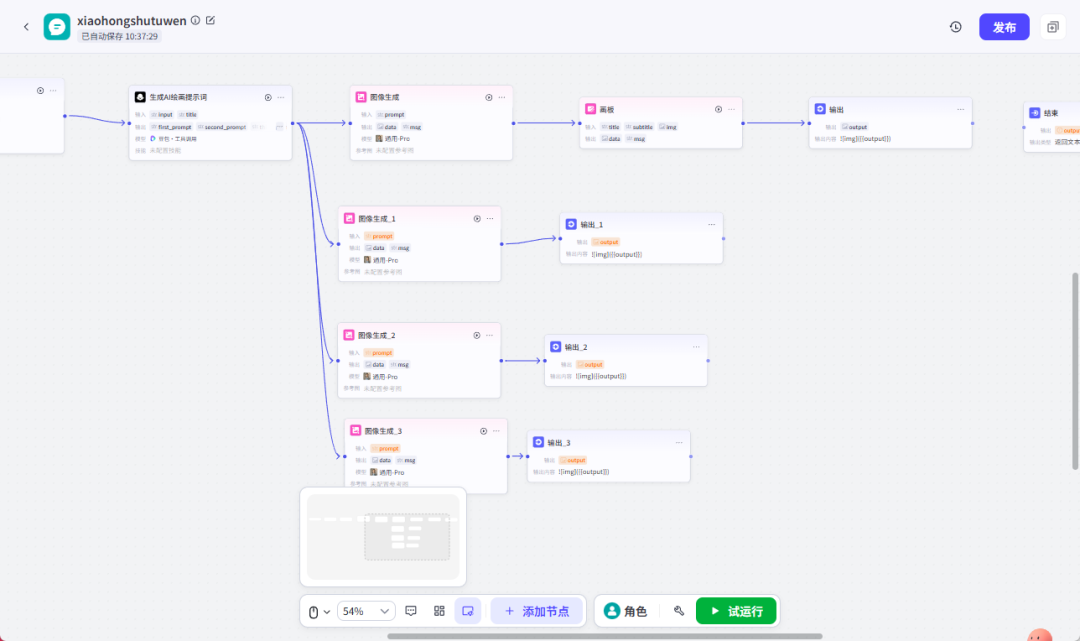Open mouse interaction mode dropdown
Viewport: 1080px width, 641px height.
click(x=318, y=611)
